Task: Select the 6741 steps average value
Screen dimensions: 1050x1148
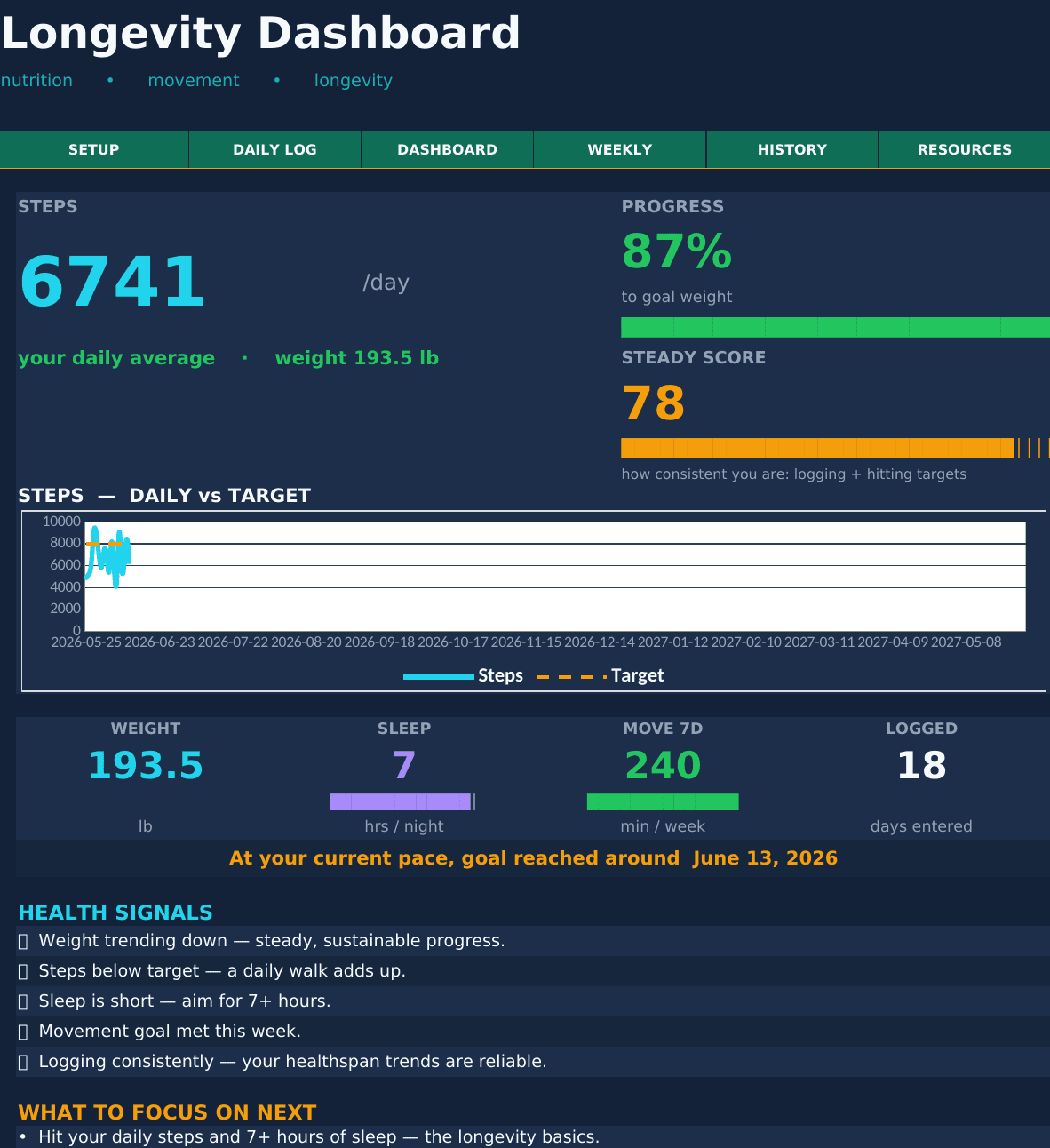Action: click(x=112, y=283)
